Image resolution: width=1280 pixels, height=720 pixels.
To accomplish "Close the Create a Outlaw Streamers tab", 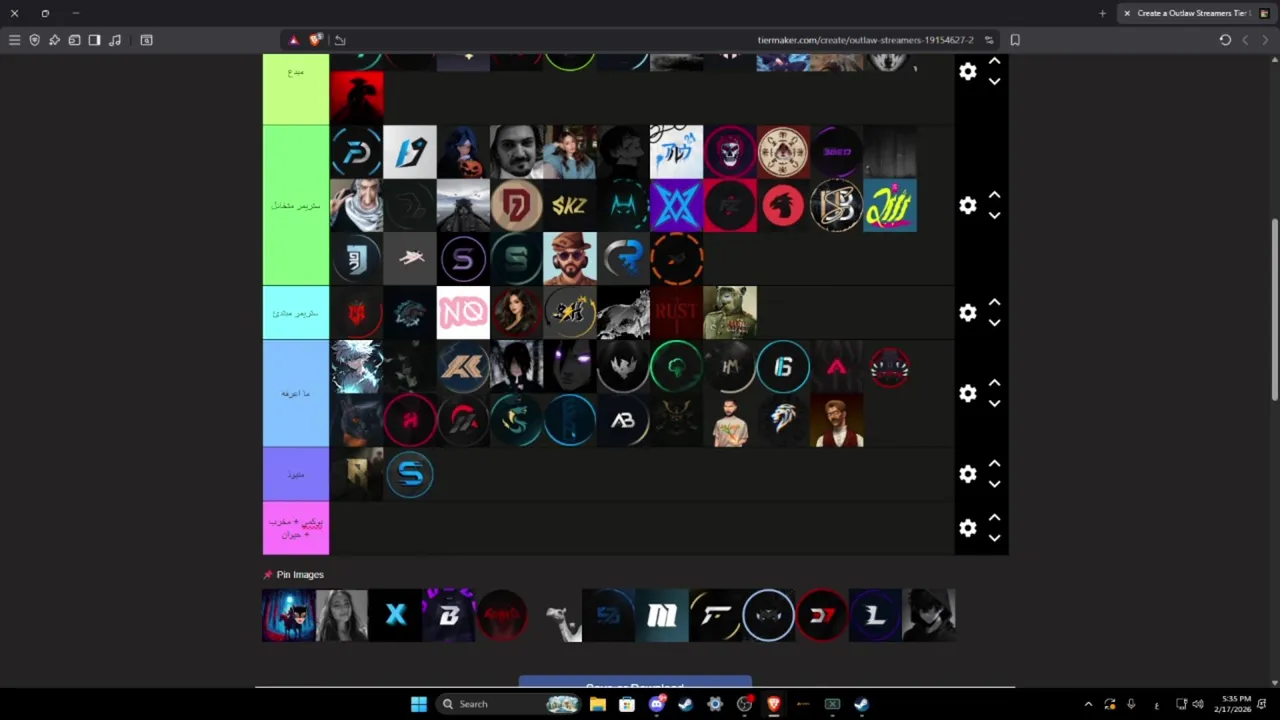I will coord(1127,13).
